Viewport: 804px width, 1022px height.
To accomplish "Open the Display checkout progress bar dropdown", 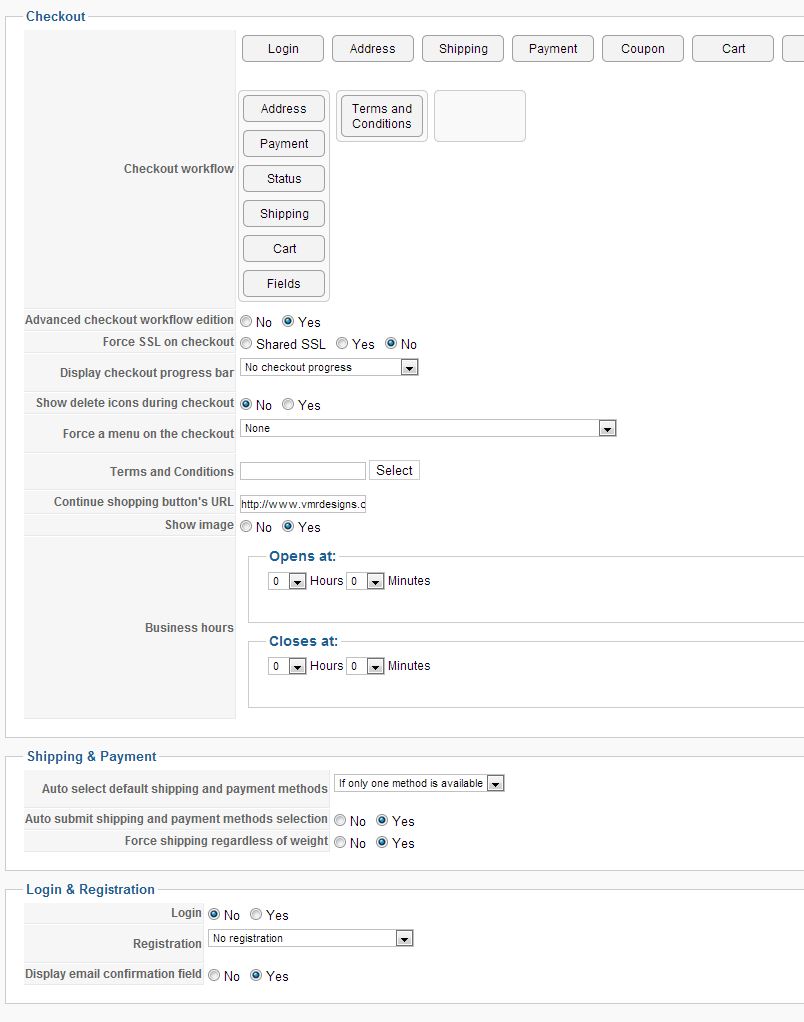I will coord(329,368).
